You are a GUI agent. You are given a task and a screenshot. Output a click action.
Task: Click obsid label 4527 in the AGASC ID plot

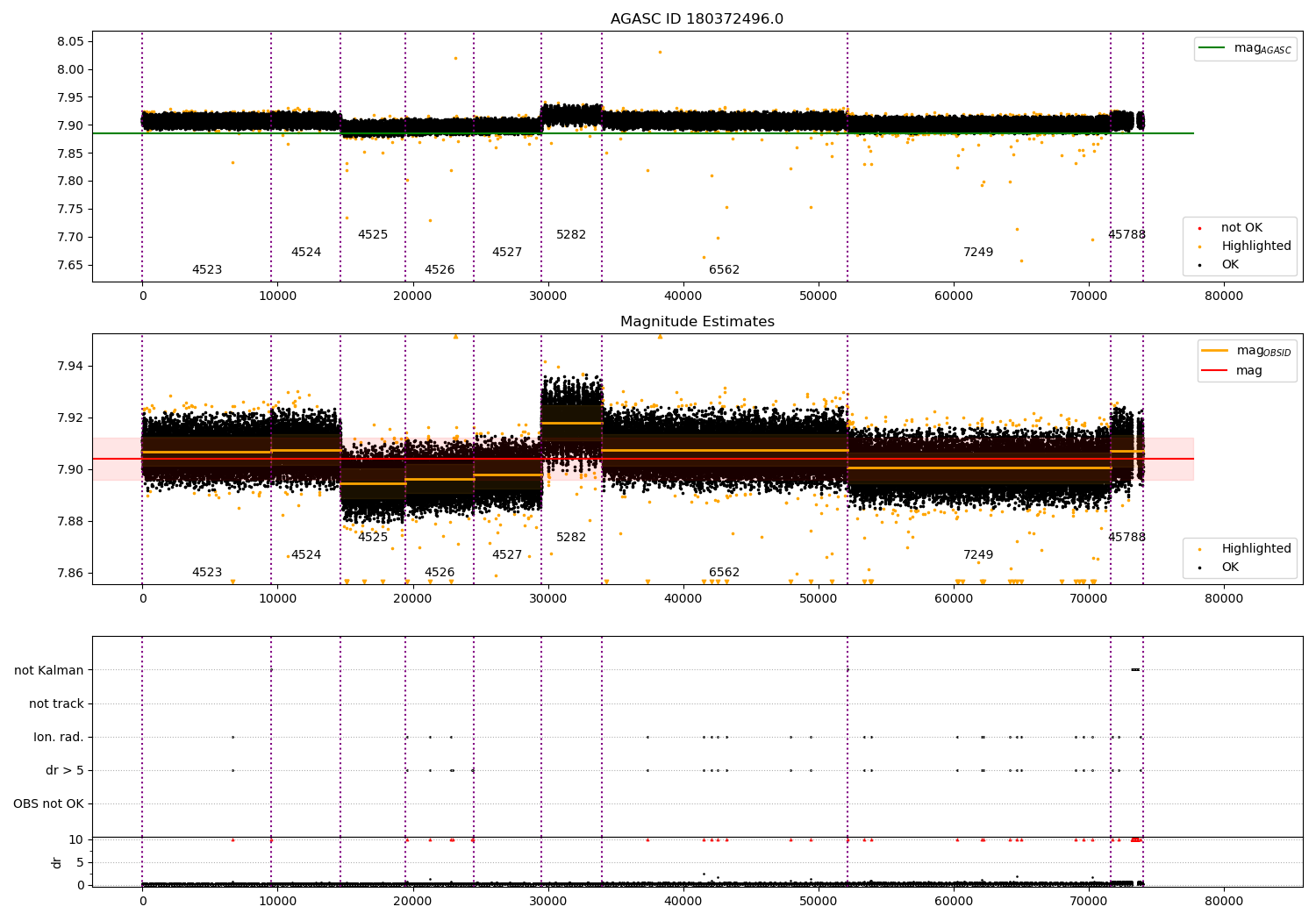507,253
